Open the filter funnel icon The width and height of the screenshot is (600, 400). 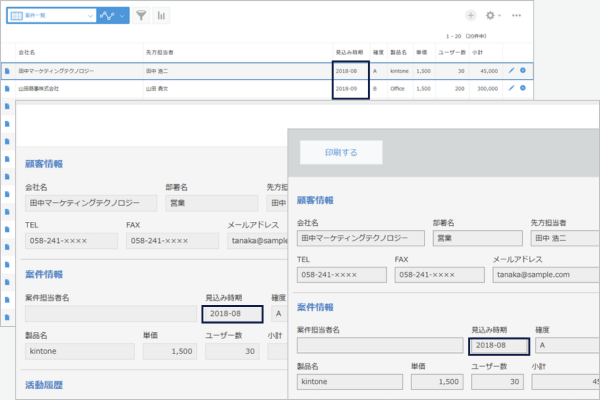tap(141, 16)
